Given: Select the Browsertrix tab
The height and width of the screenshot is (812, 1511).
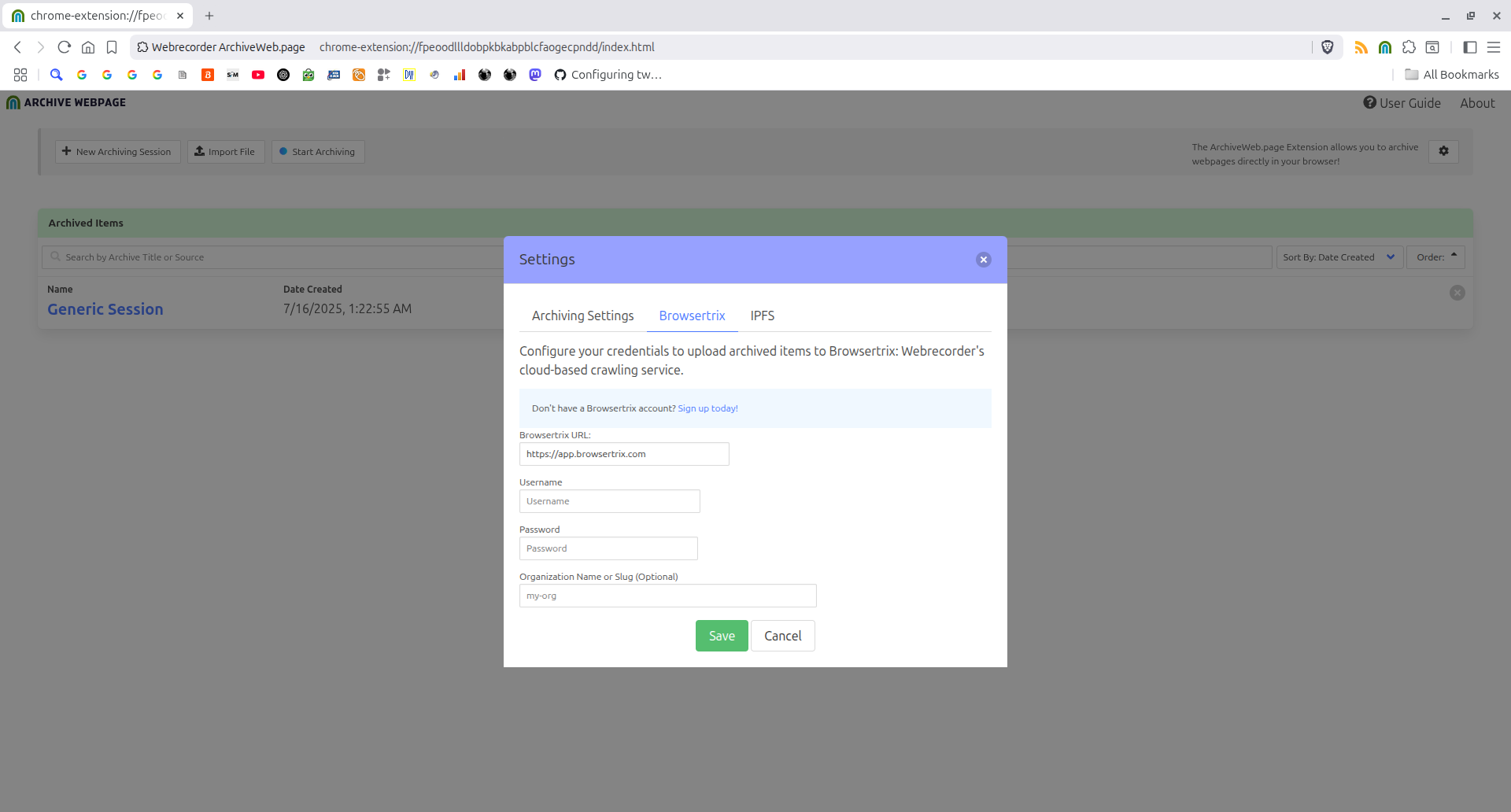Looking at the screenshot, I should pos(693,316).
